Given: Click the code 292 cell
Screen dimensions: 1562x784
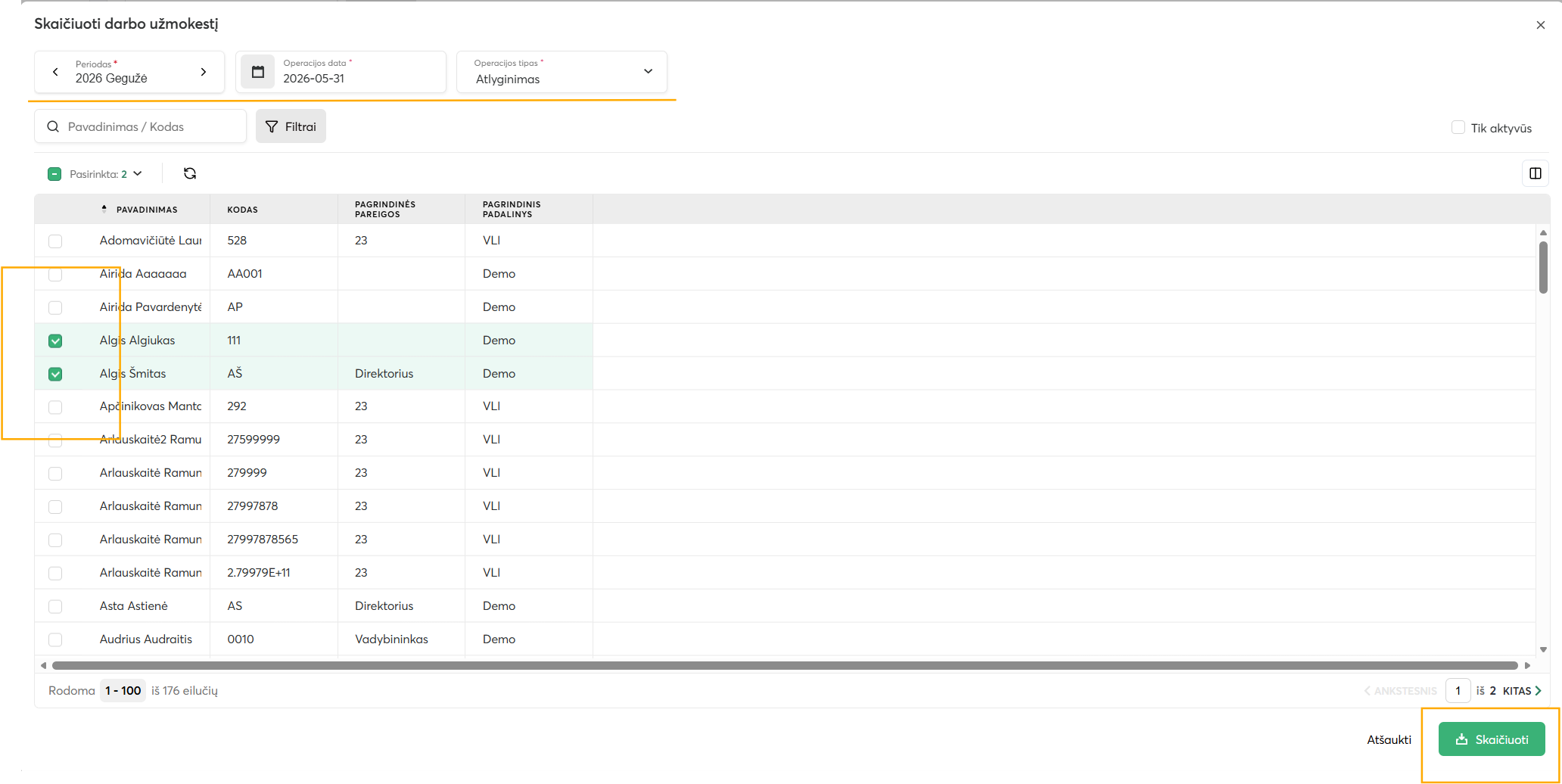Looking at the screenshot, I should click(237, 406).
